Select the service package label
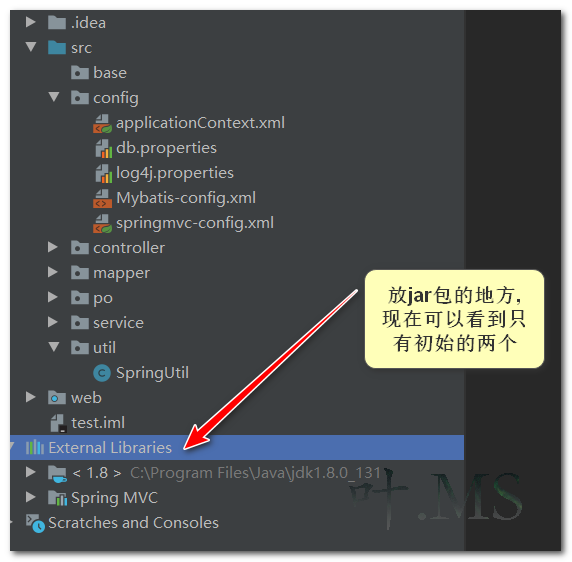 click(118, 323)
